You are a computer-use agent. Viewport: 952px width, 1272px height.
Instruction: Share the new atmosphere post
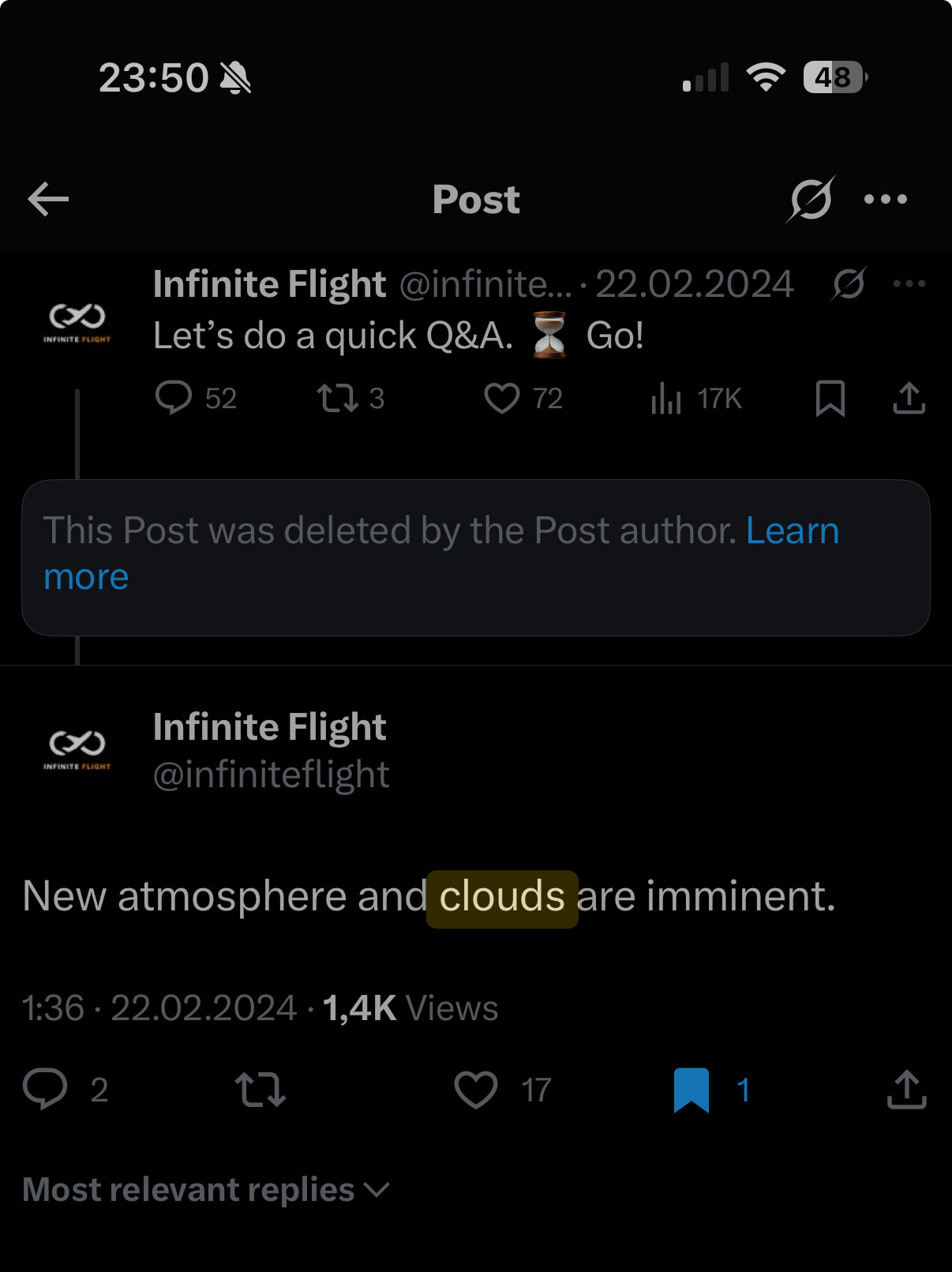tap(906, 1090)
